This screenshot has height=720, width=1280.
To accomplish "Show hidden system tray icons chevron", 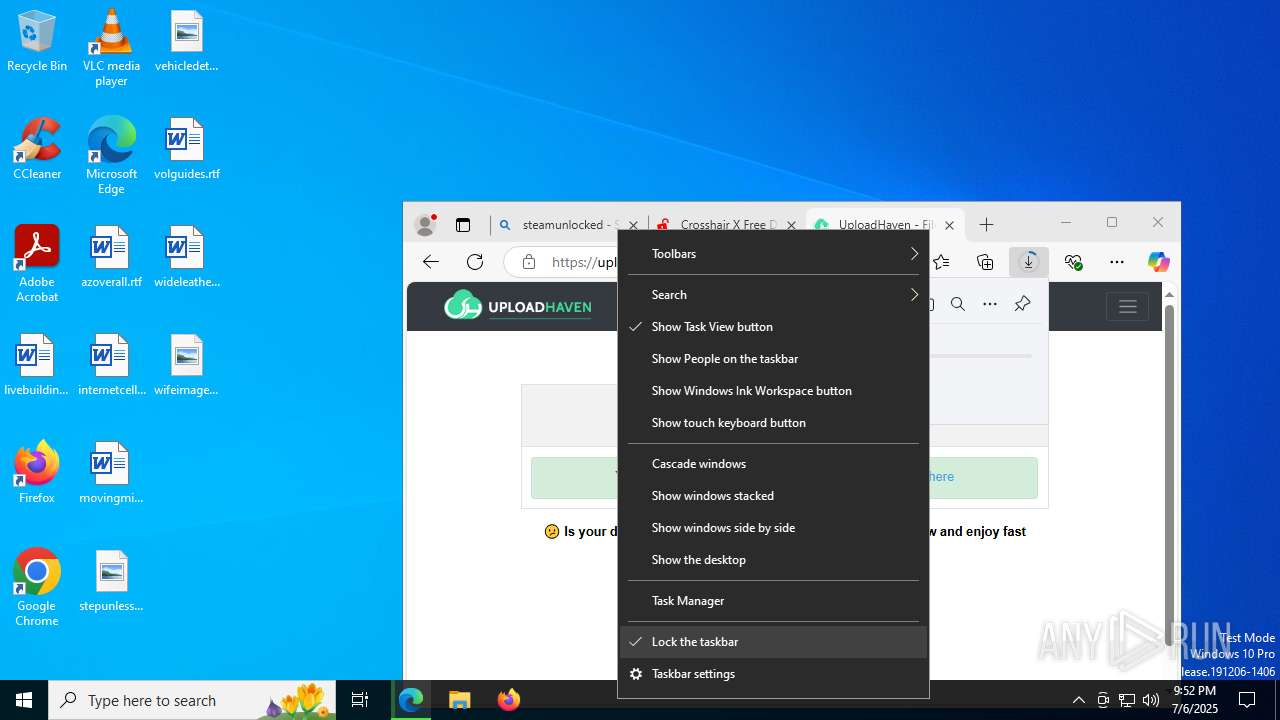I will coord(1078,700).
